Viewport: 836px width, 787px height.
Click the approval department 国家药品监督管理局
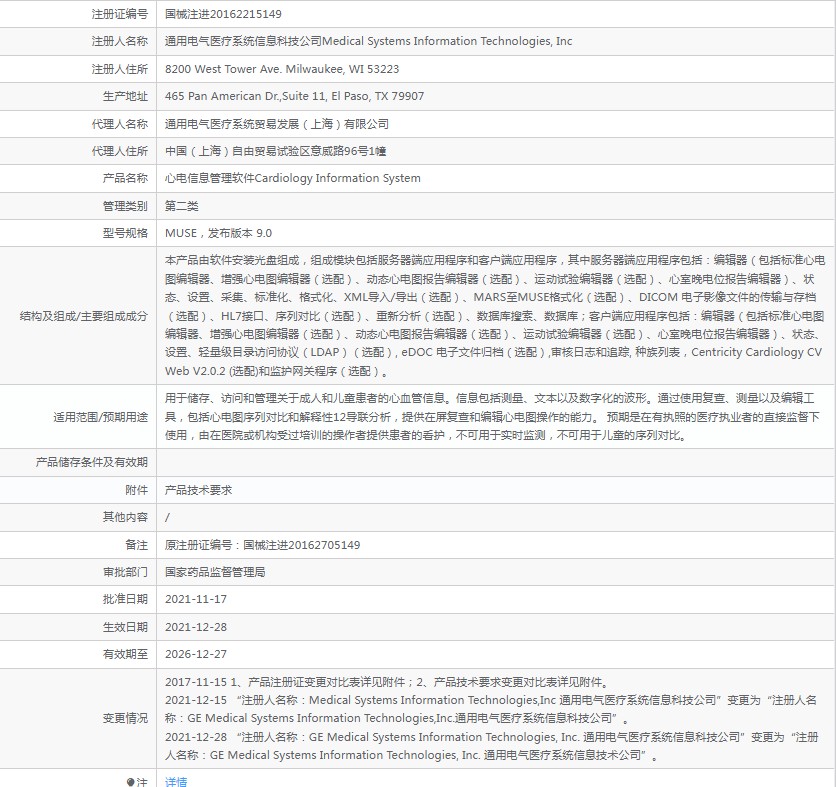[215, 572]
